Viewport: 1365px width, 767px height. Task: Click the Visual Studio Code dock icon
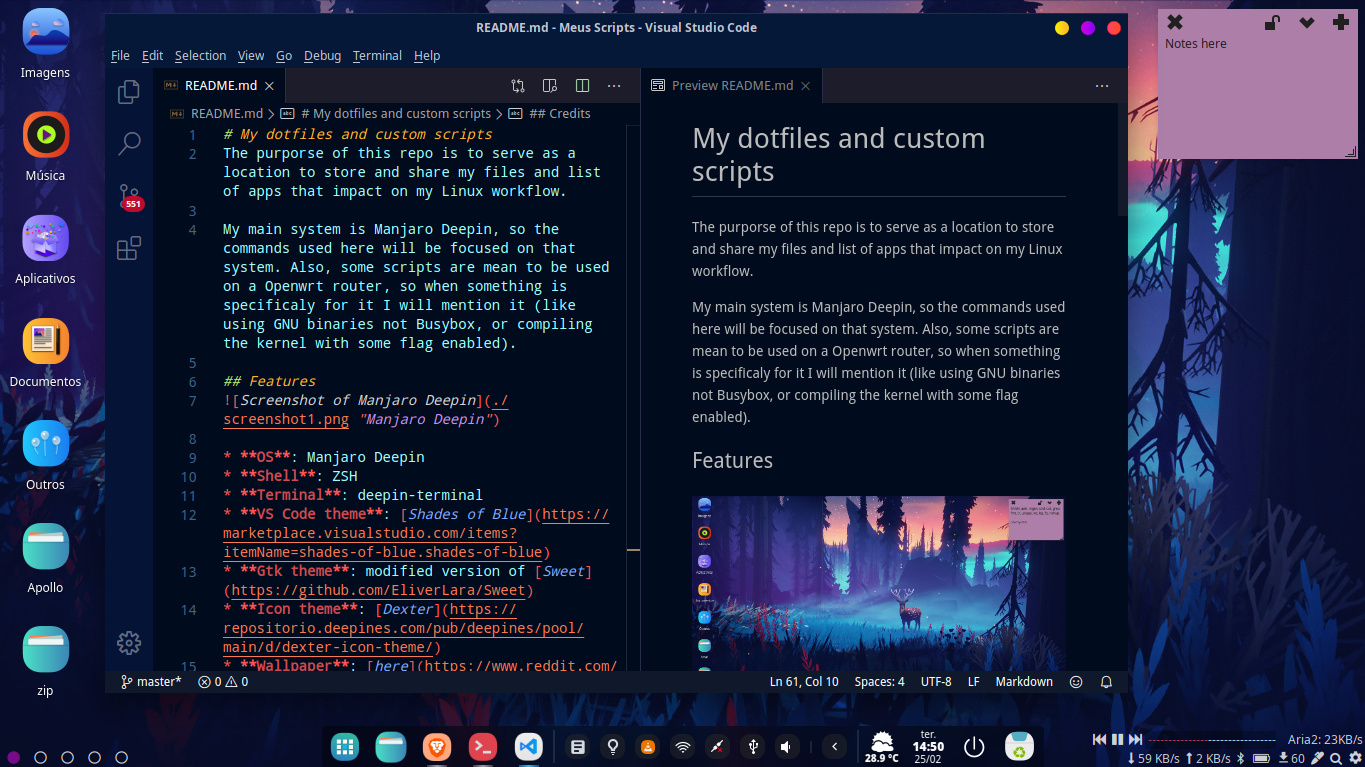pyautogui.click(x=529, y=746)
